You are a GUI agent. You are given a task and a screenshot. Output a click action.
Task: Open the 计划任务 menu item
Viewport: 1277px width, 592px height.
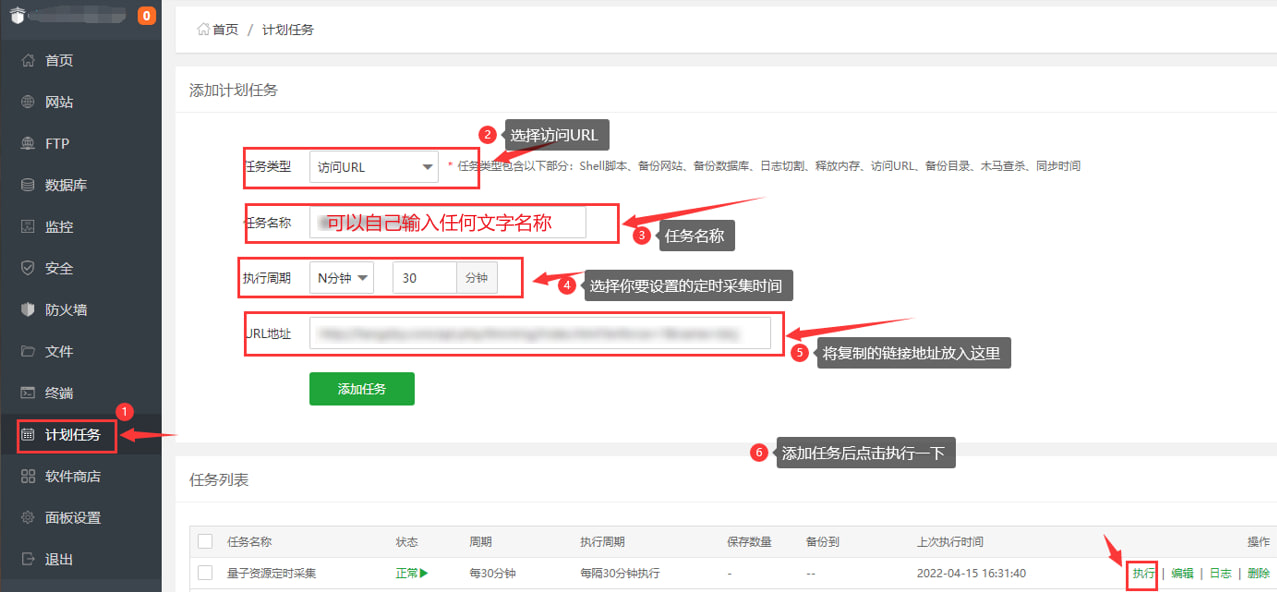(x=72, y=435)
